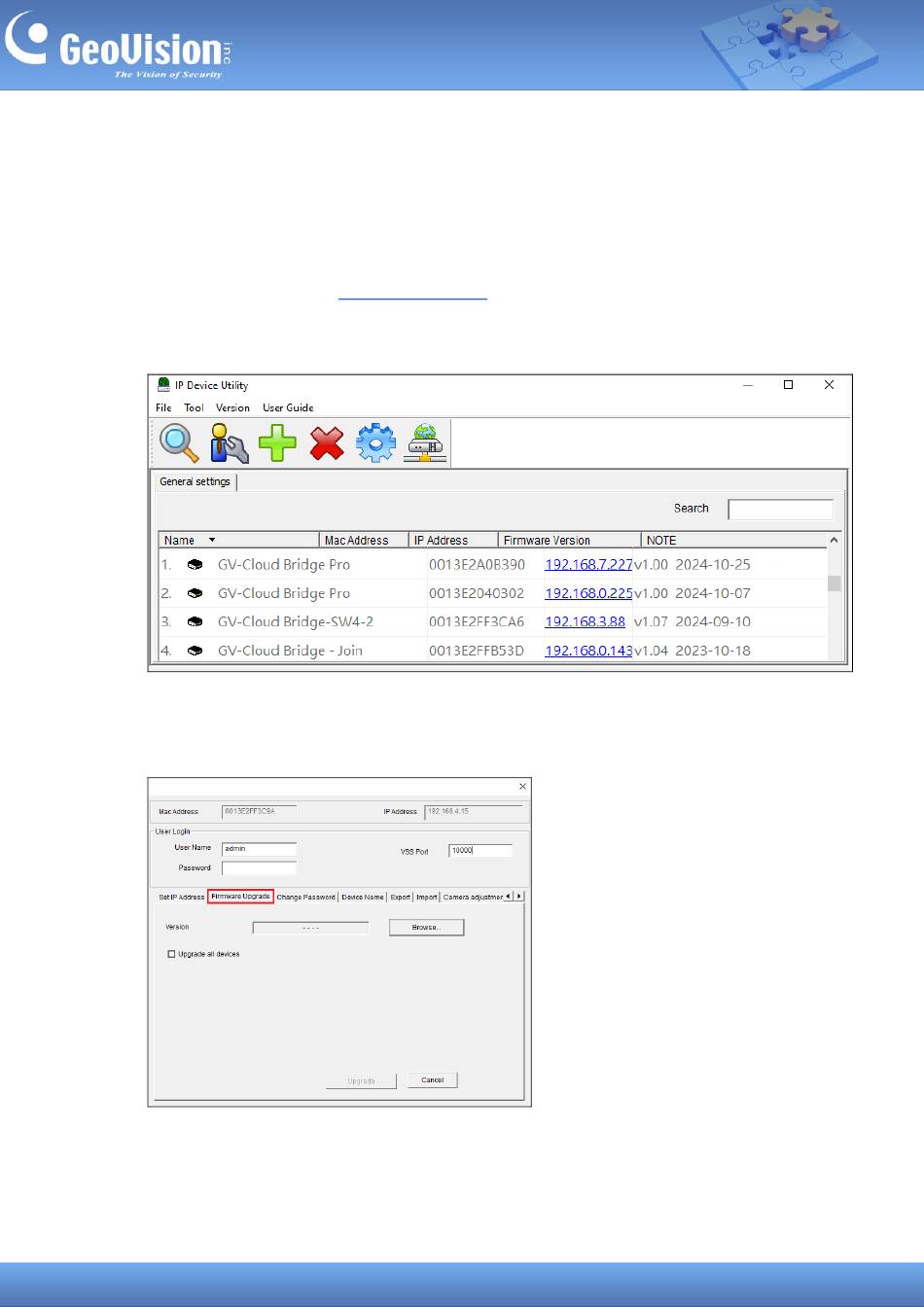
Task: Click the empty Password field
Action: click(259, 868)
